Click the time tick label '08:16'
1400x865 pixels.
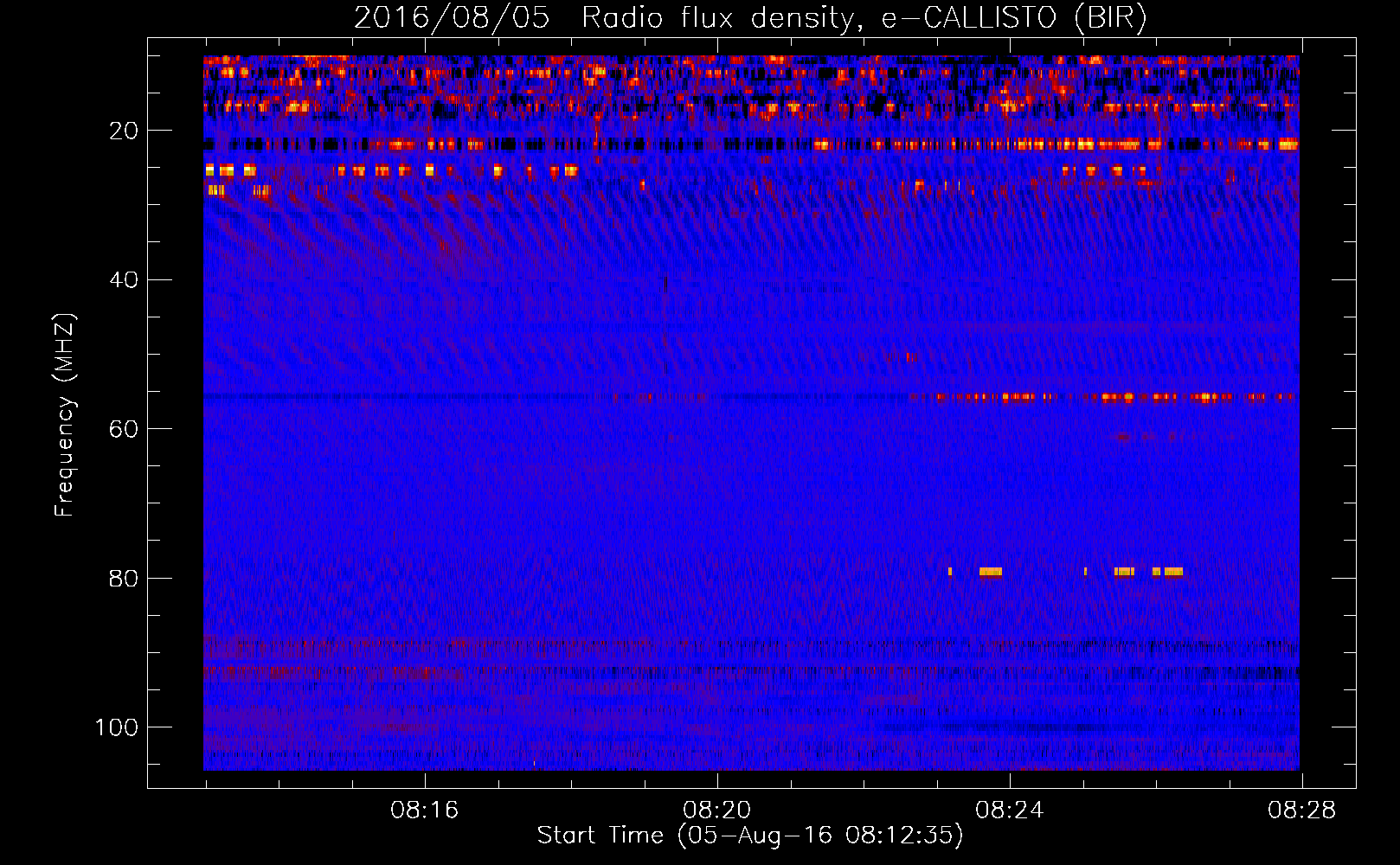[x=424, y=811]
